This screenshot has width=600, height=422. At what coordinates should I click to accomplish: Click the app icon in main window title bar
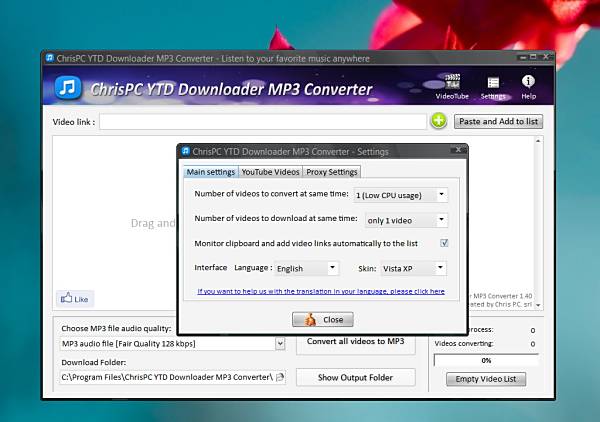tap(50, 58)
